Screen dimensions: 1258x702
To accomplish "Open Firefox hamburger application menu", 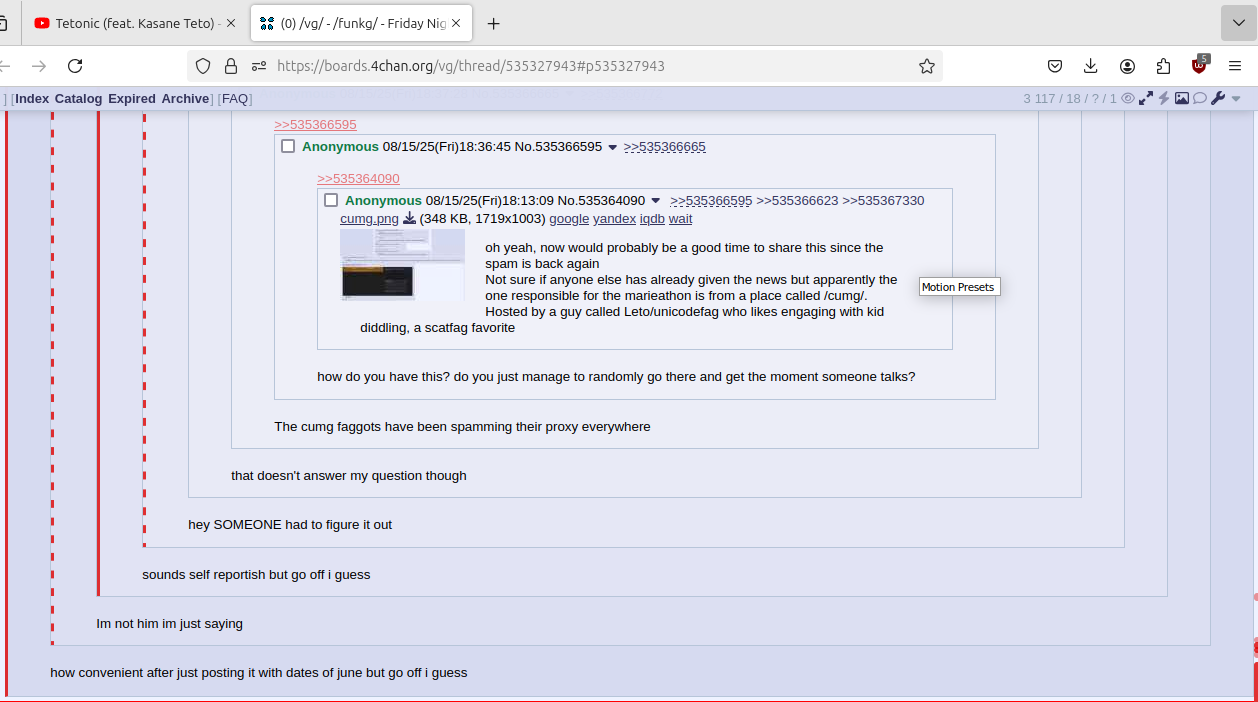I will [1235, 66].
